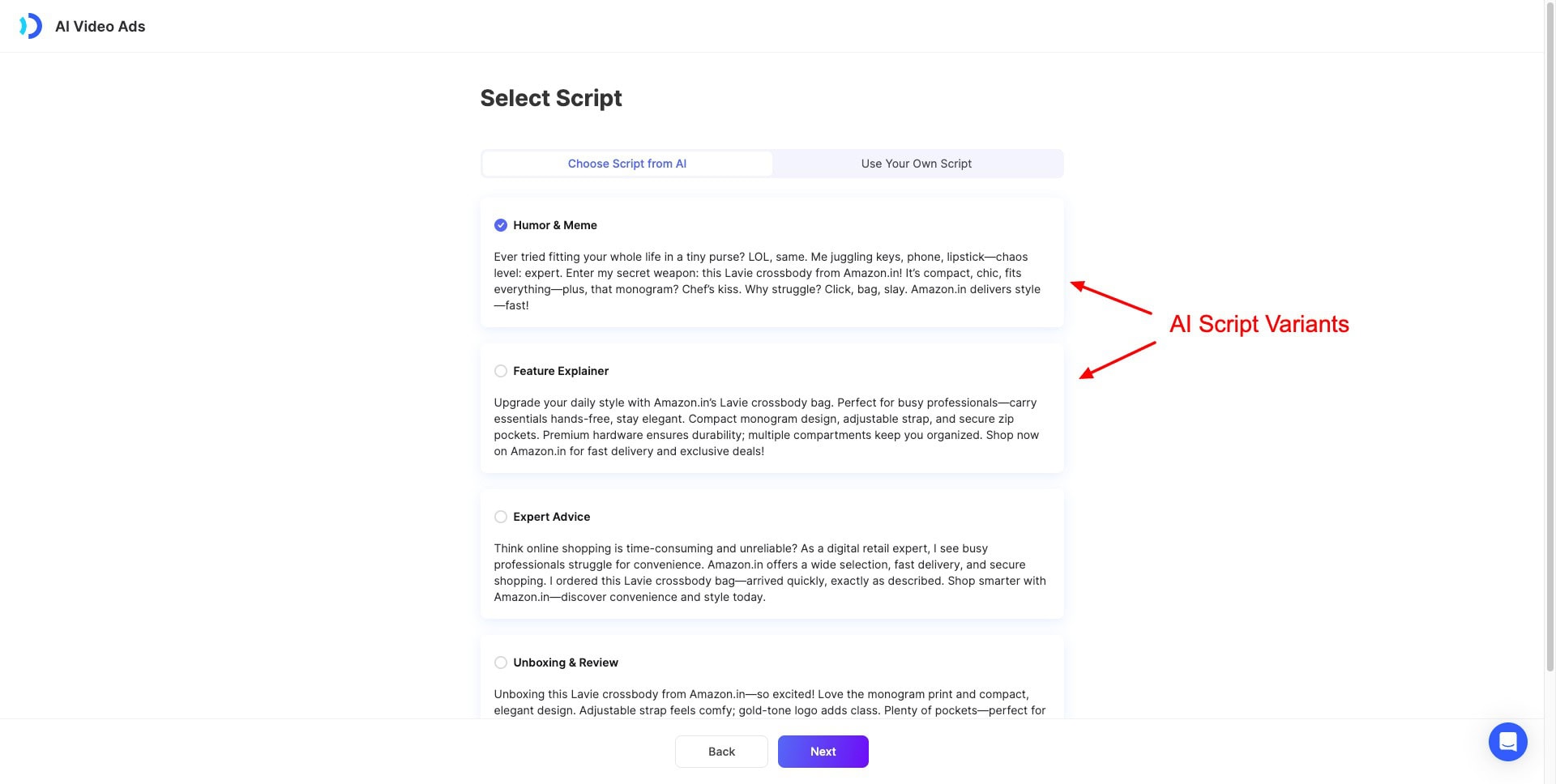Click the Feature Explainer script paragraph
The height and width of the screenshot is (784, 1556).
point(767,427)
